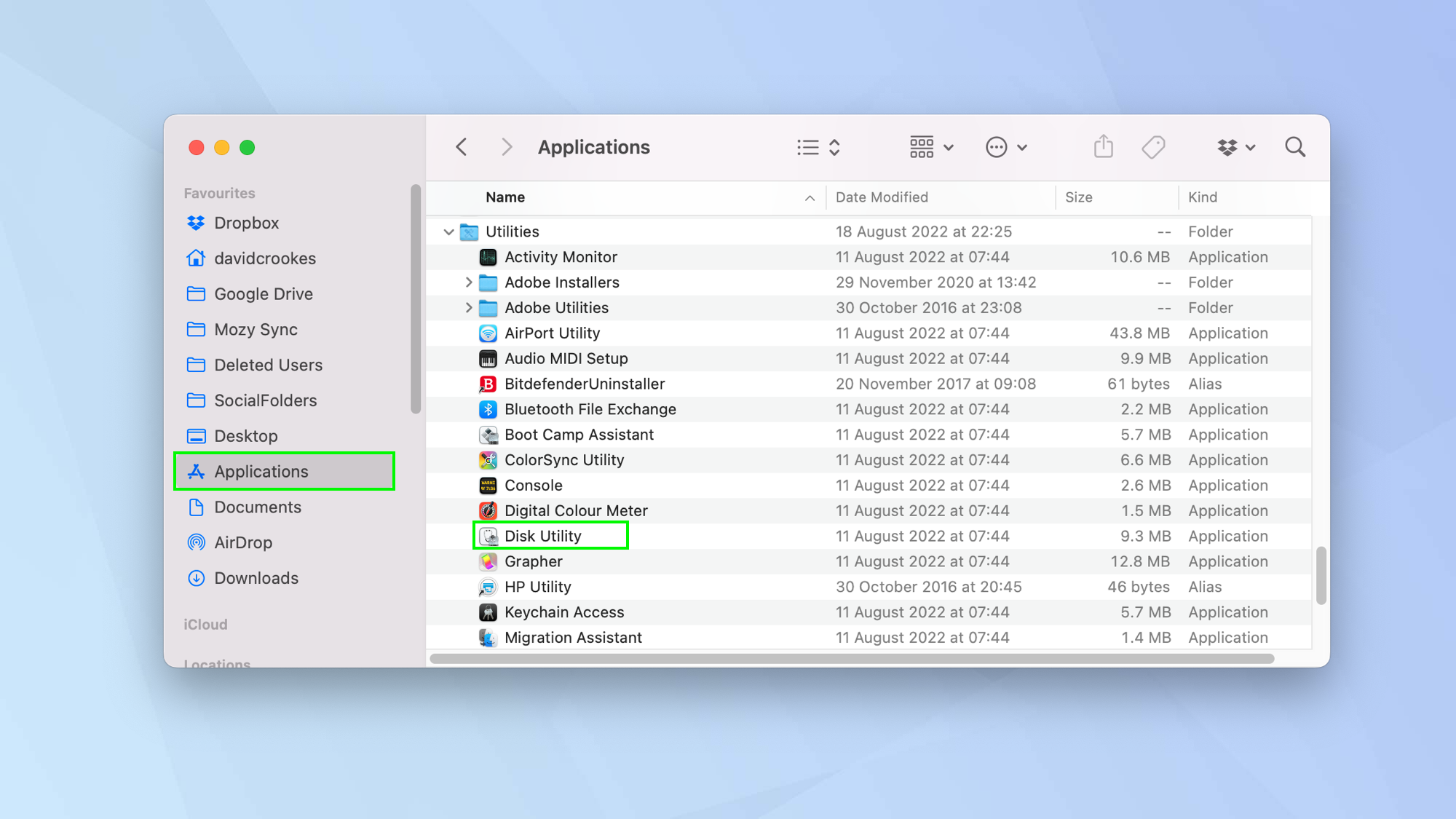Open Bluetooth File Exchange application
The height and width of the screenshot is (819, 1456).
590,408
